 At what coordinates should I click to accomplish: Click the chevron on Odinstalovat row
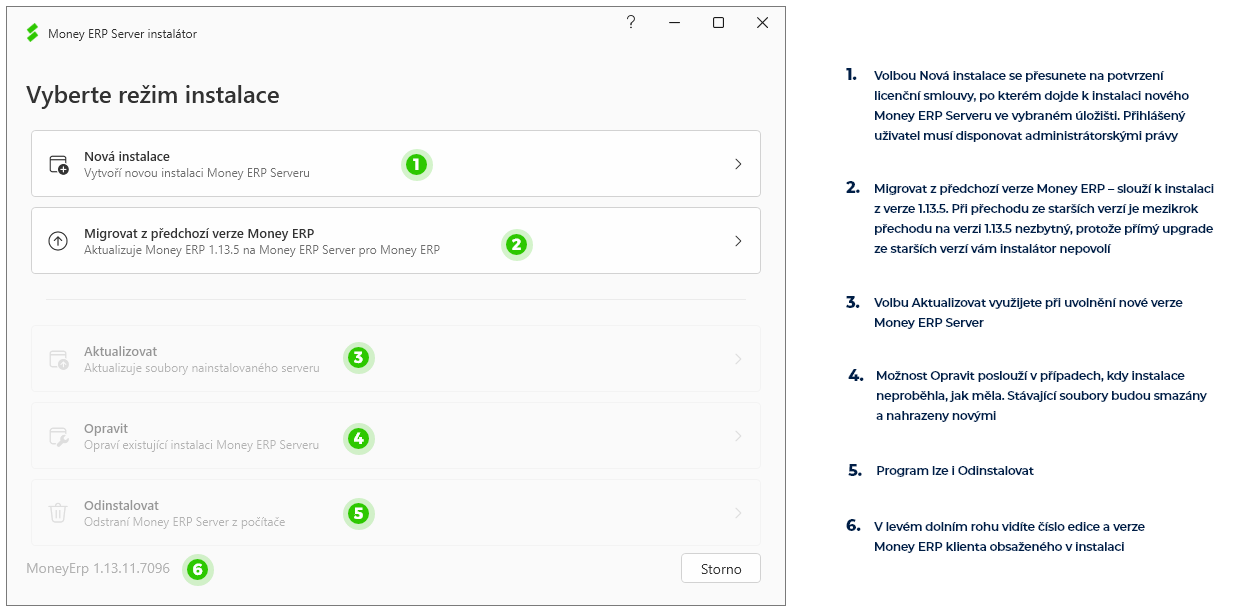(x=738, y=513)
